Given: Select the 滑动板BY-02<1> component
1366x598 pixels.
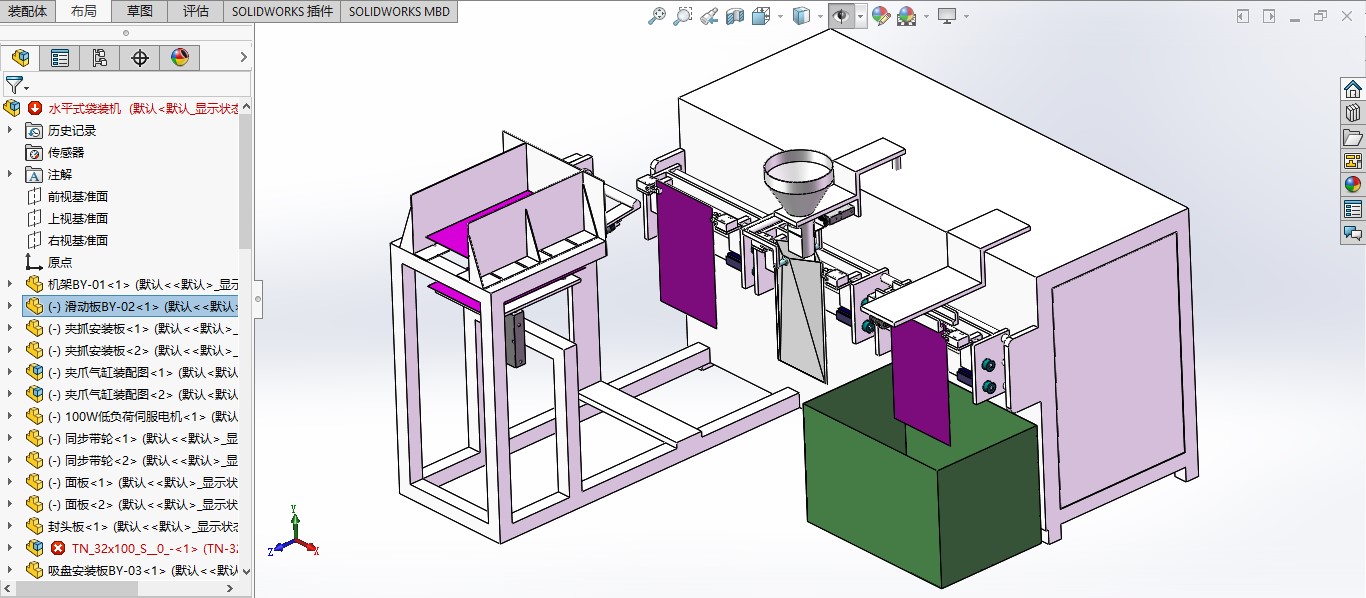Looking at the screenshot, I should tap(130, 306).
